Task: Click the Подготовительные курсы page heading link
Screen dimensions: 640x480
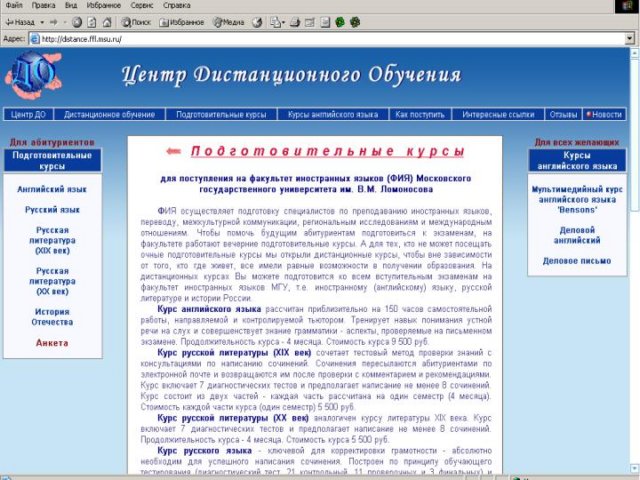Action: (x=327, y=151)
